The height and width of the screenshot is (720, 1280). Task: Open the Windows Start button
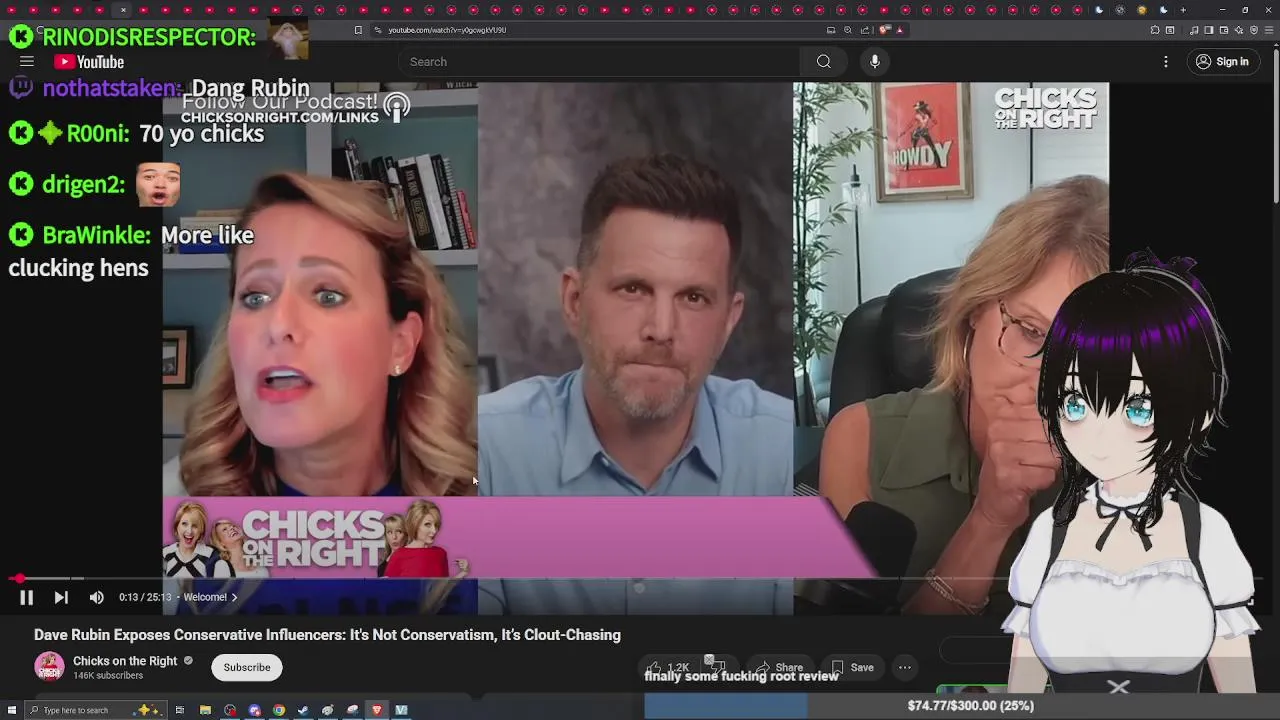(x=12, y=710)
